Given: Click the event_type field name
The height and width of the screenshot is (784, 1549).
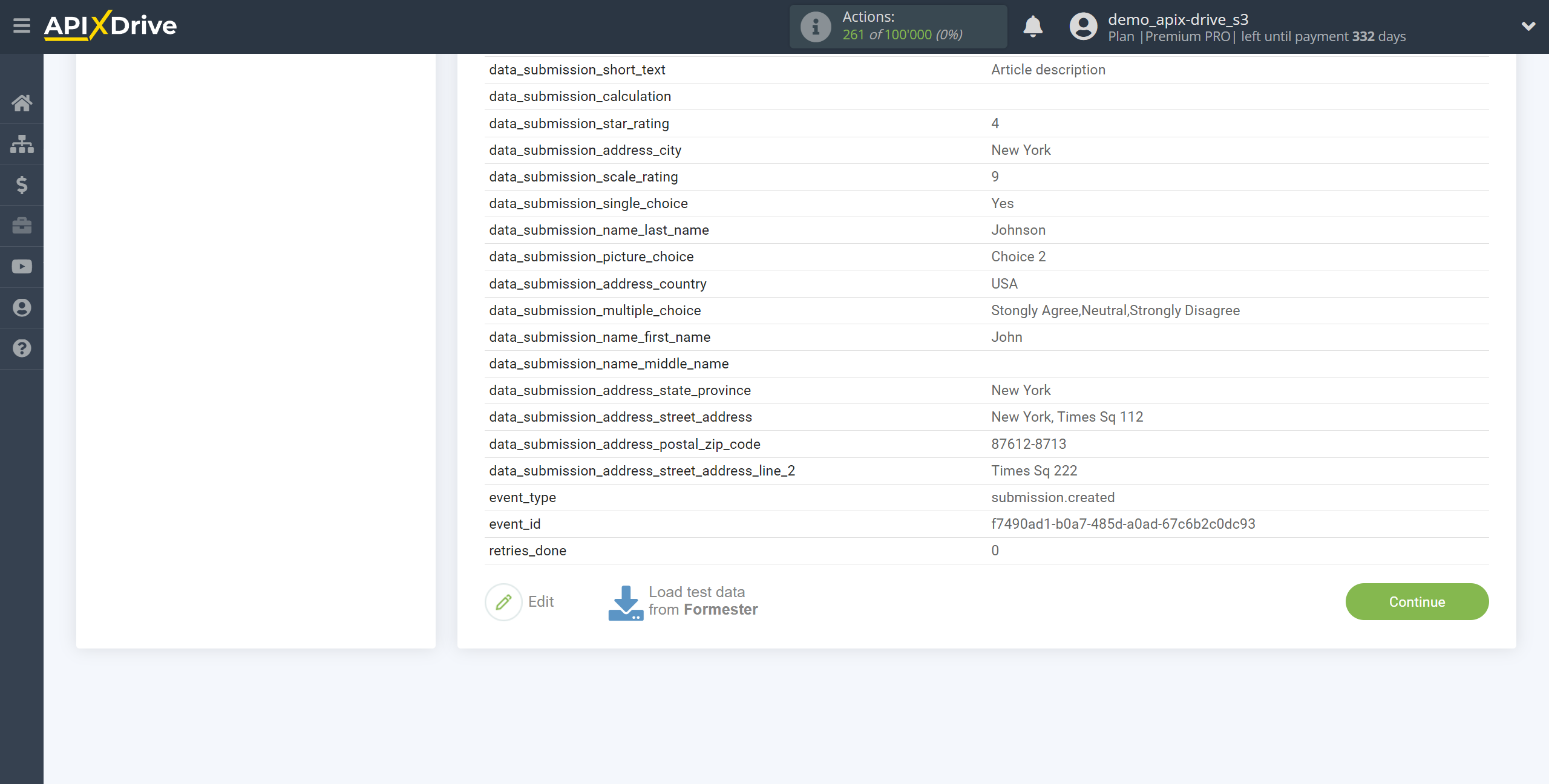Looking at the screenshot, I should (x=522, y=497).
